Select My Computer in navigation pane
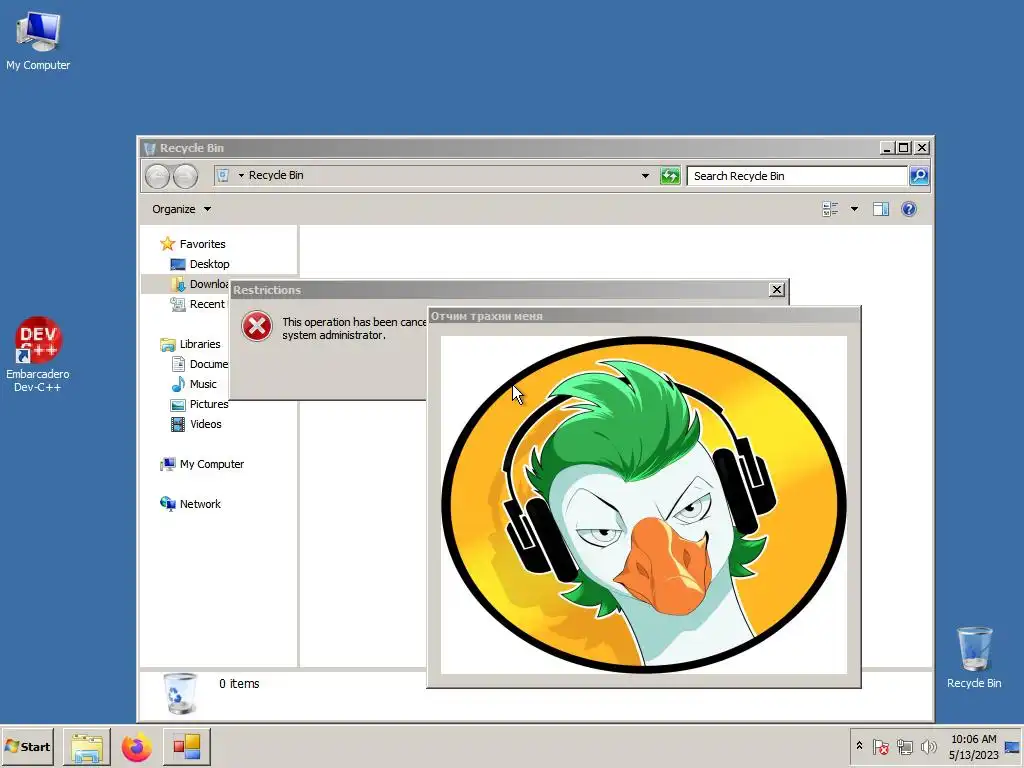1024x768 pixels. pos(202,464)
